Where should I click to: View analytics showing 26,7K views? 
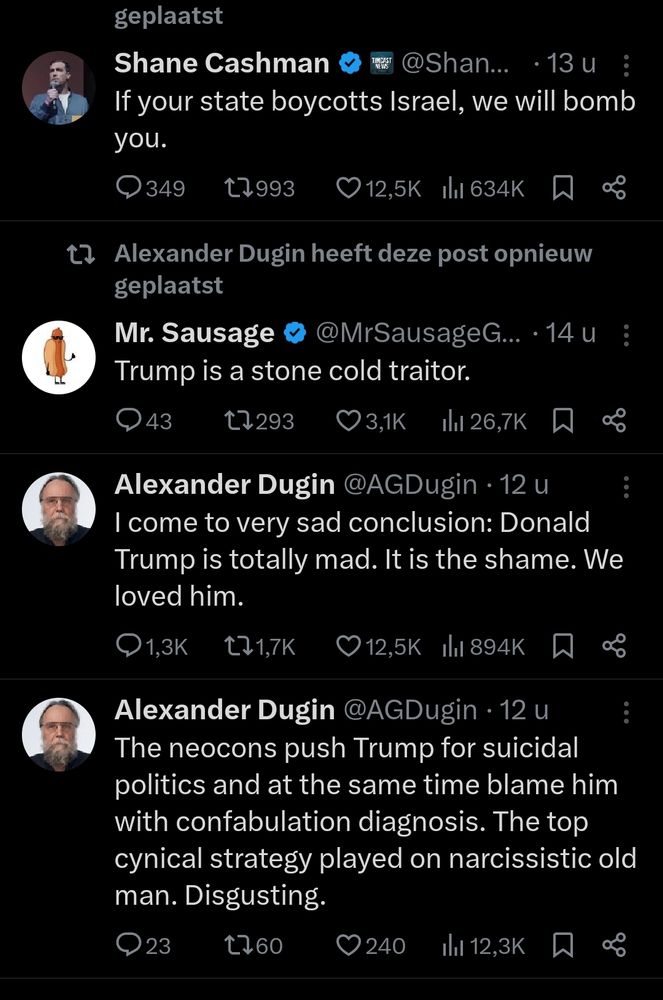tap(484, 421)
